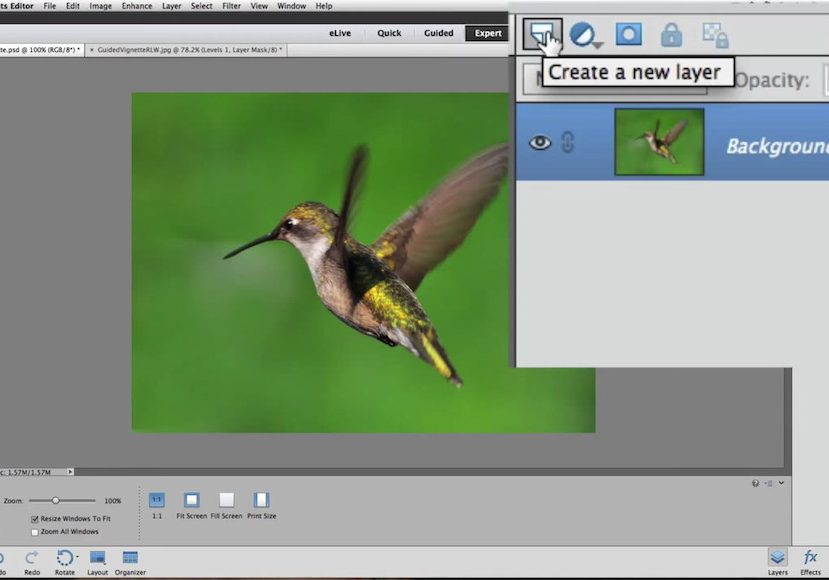Click the Rotate icon

65,558
